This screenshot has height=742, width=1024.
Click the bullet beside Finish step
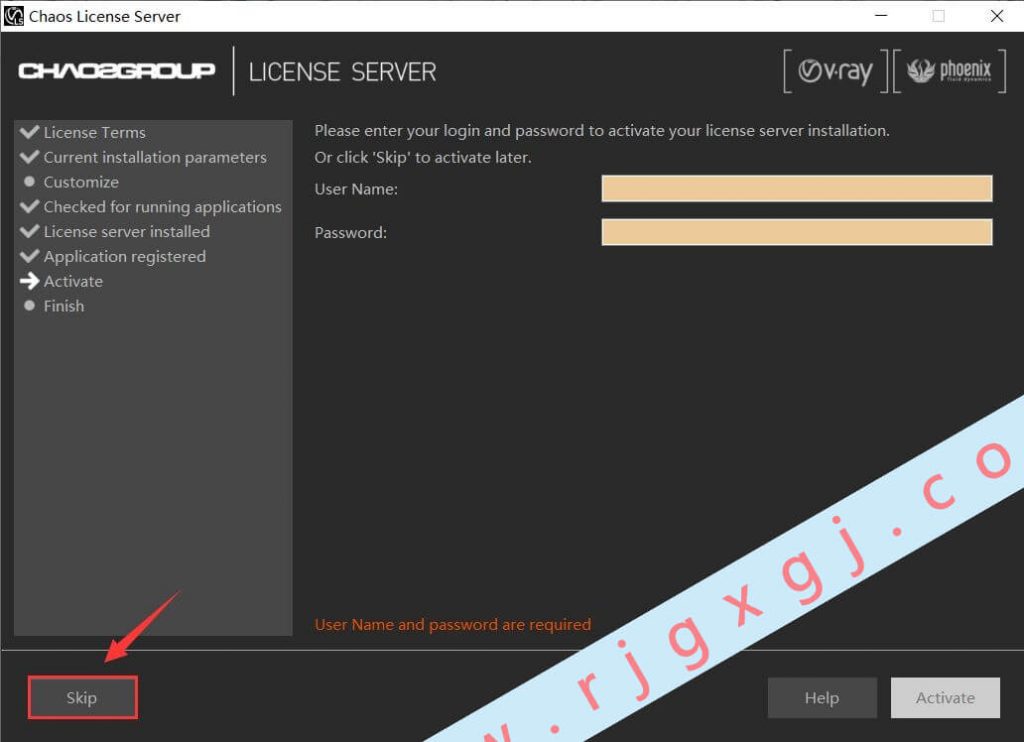click(x=29, y=305)
